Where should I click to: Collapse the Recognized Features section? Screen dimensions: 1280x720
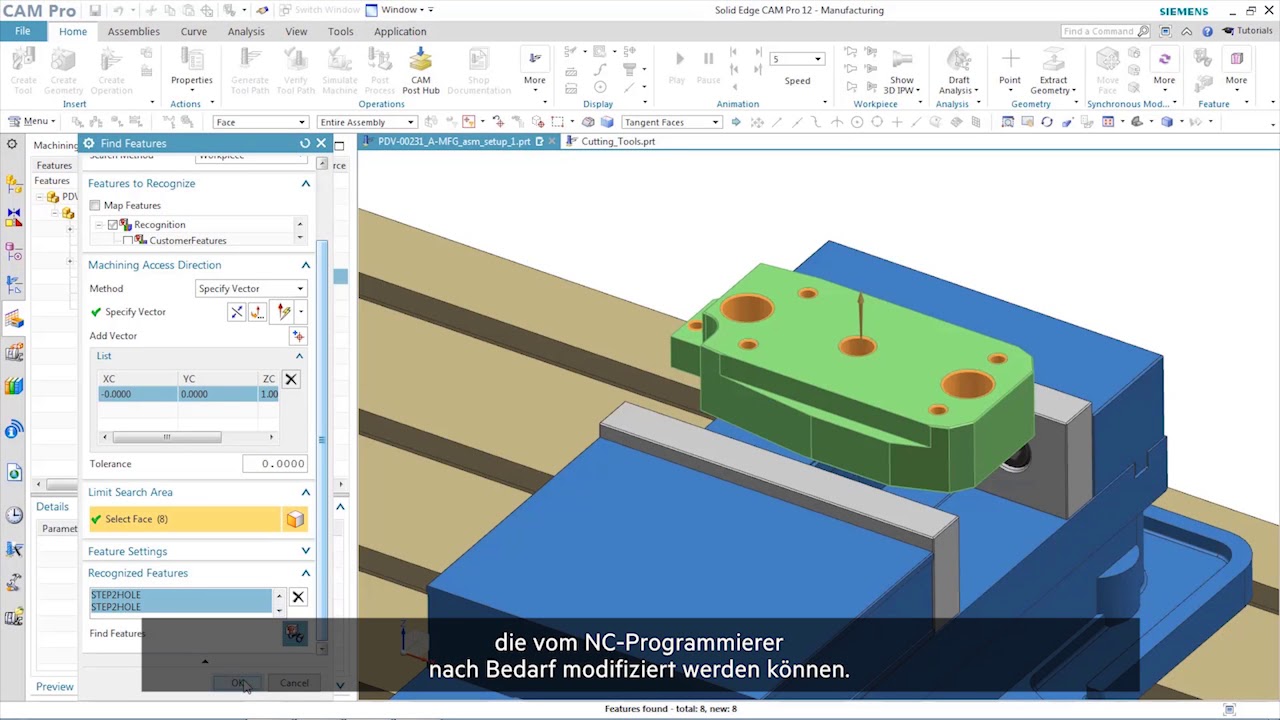point(306,573)
